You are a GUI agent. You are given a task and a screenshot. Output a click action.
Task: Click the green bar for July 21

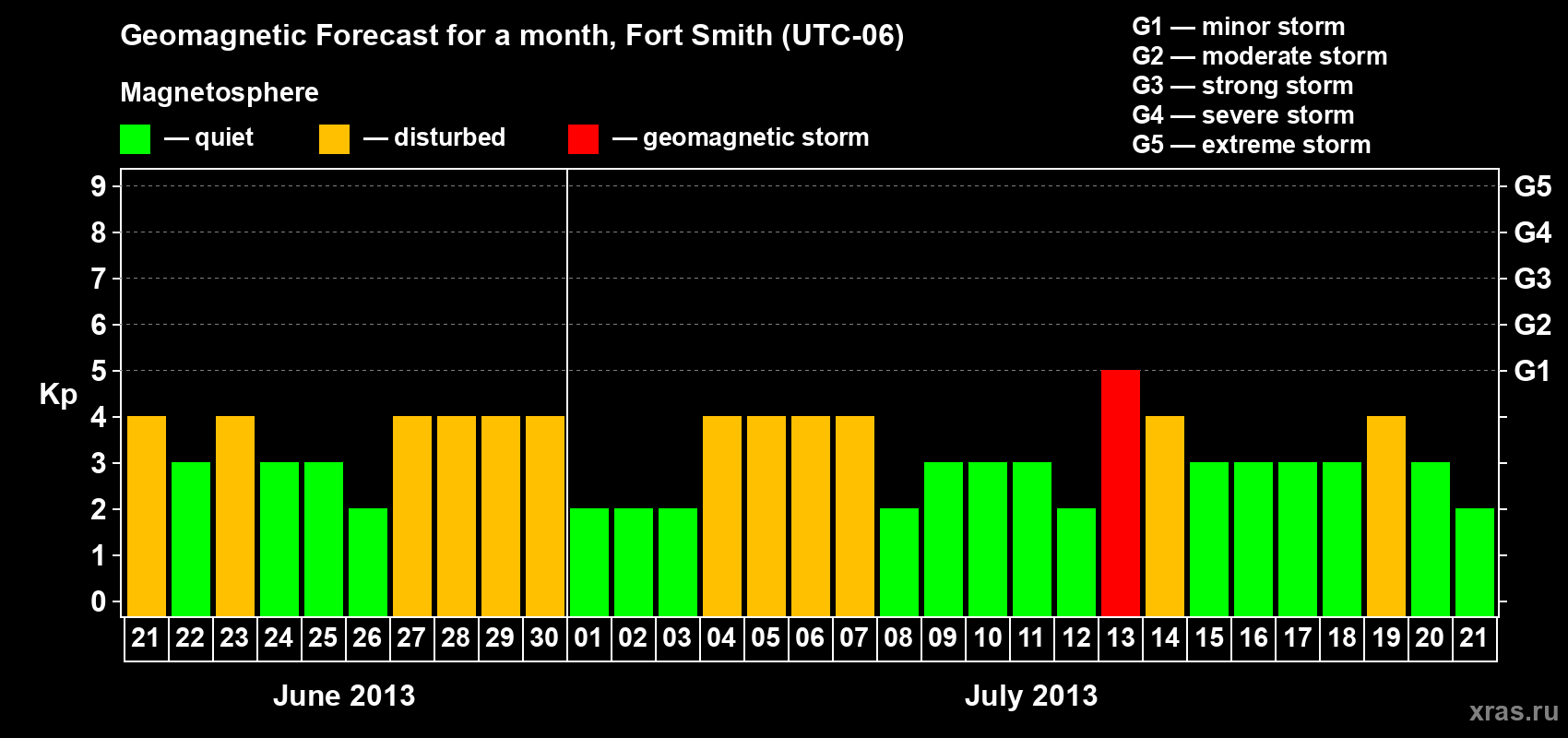coord(1475,562)
